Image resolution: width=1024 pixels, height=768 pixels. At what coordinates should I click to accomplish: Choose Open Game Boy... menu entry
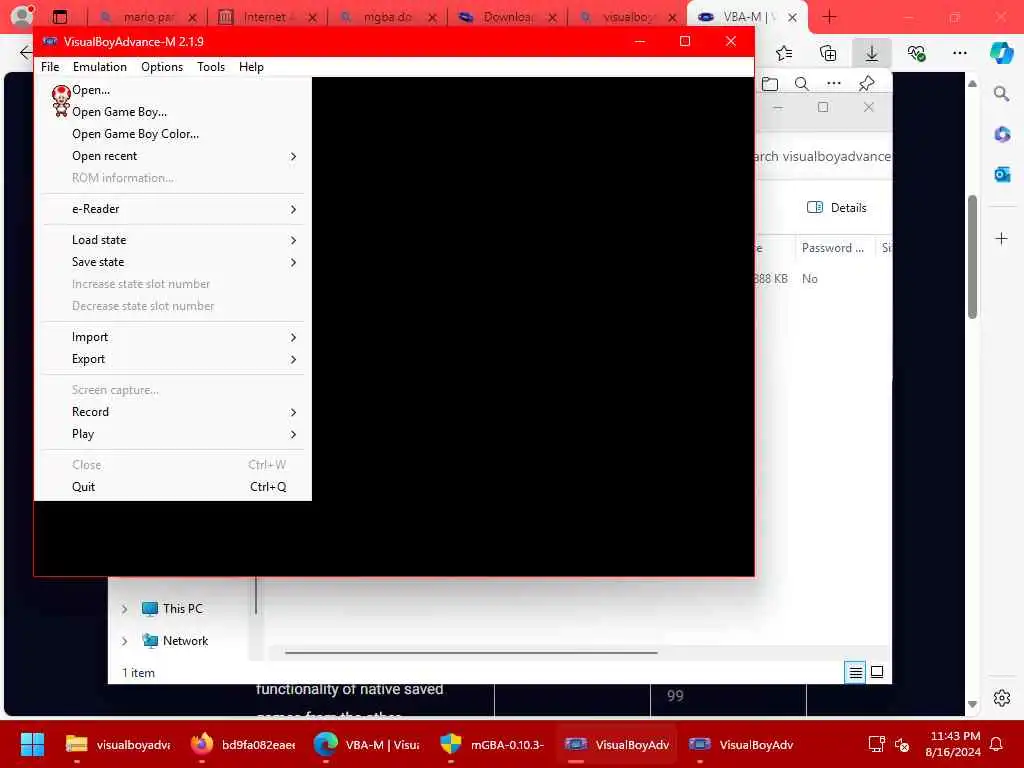(x=172, y=112)
